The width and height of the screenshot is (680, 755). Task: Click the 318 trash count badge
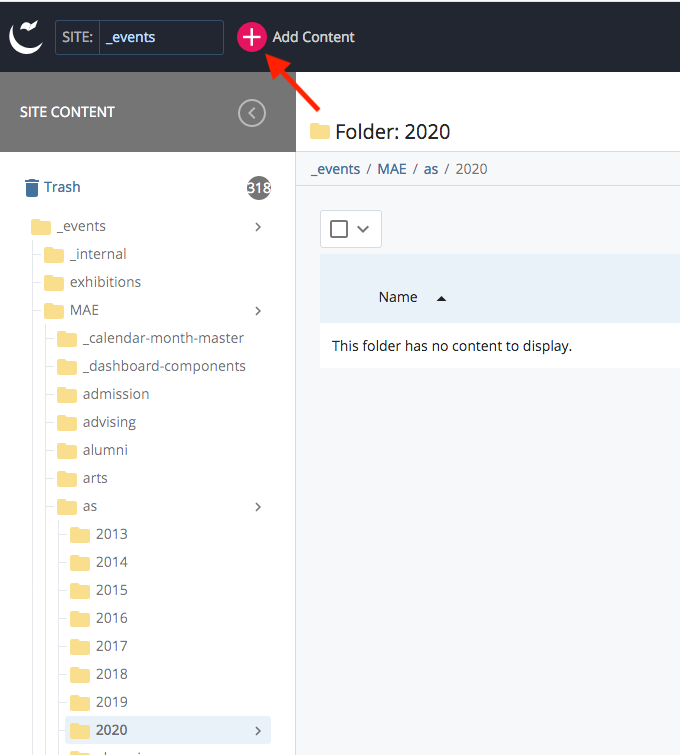[259, 188]
